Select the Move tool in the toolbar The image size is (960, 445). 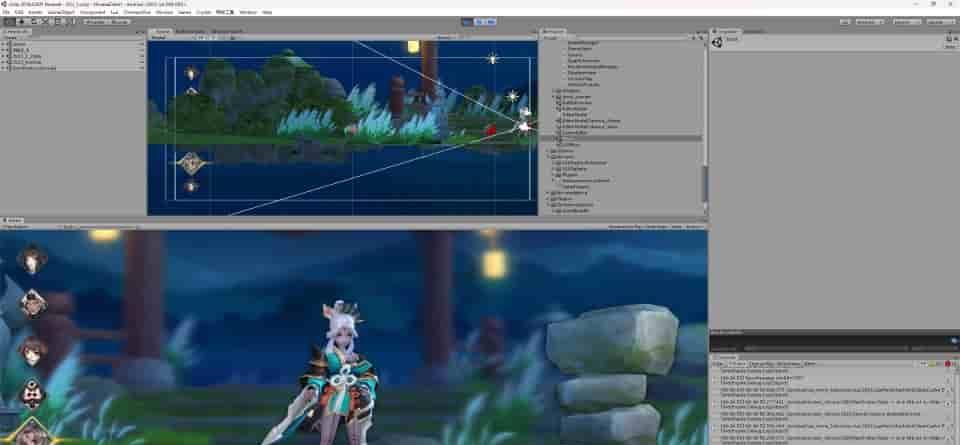21,21
